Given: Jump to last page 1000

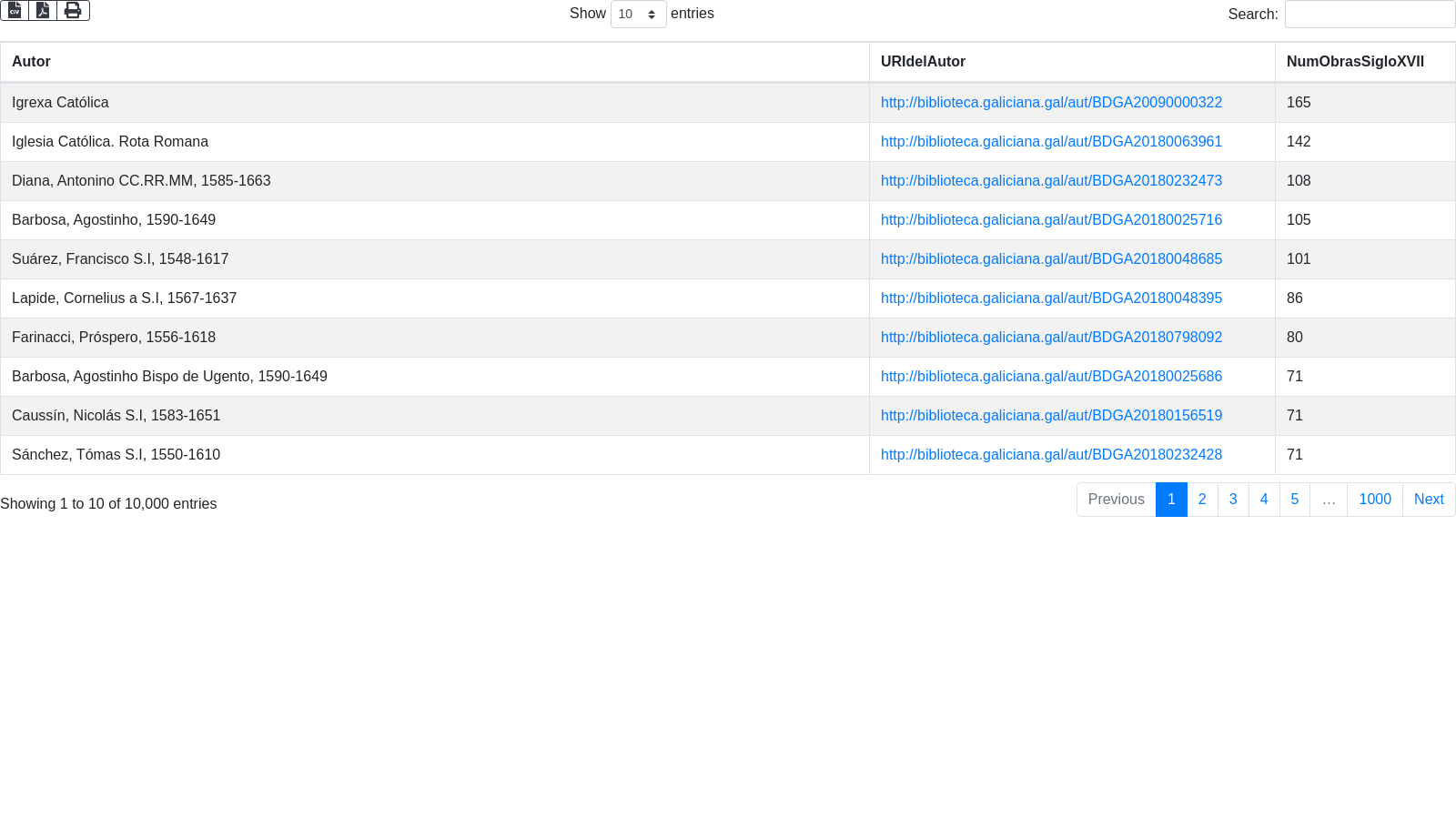Looking at the screenshot, I should [x=1374, y=500].
